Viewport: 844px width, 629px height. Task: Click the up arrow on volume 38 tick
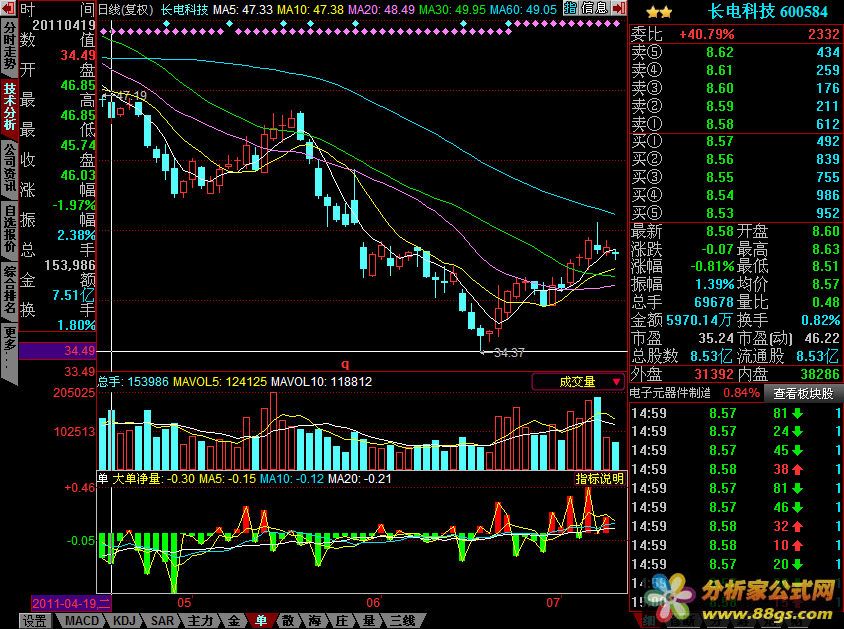pos(798,470)
